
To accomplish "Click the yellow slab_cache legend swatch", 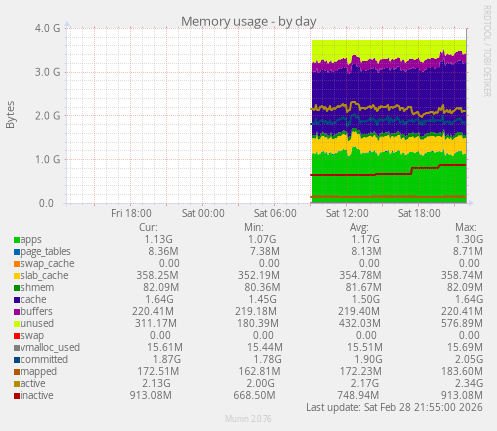I will point(17,276).
